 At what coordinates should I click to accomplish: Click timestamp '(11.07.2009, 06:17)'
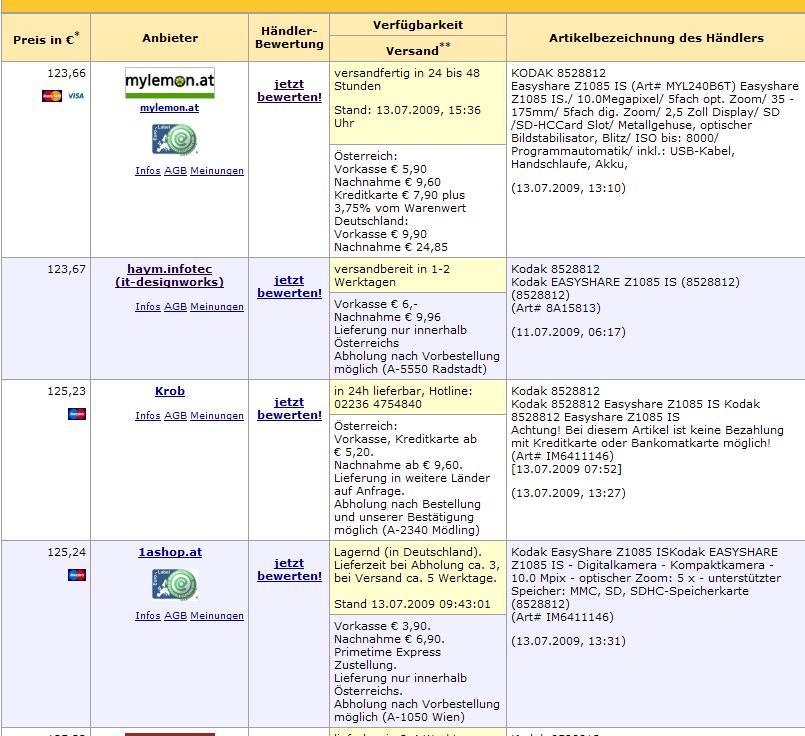click(568, 332)
